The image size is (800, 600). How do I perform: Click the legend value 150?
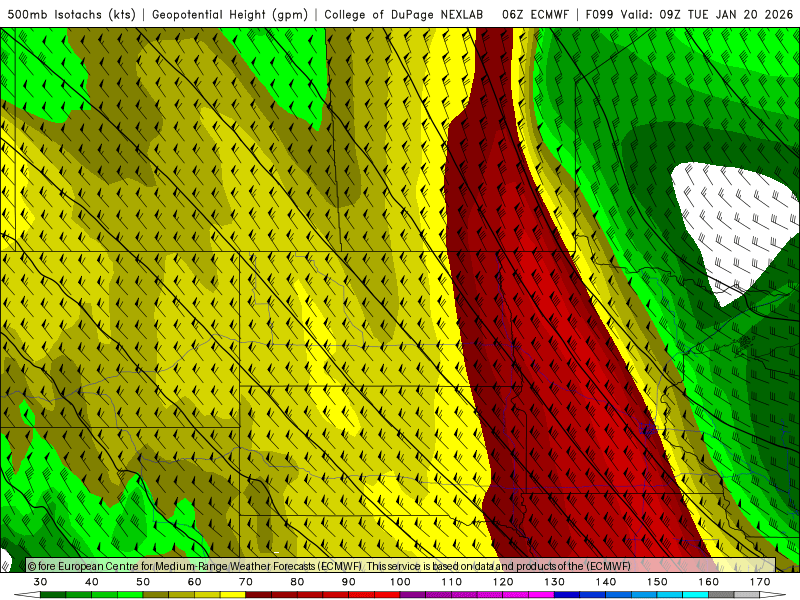pos(657,582)
